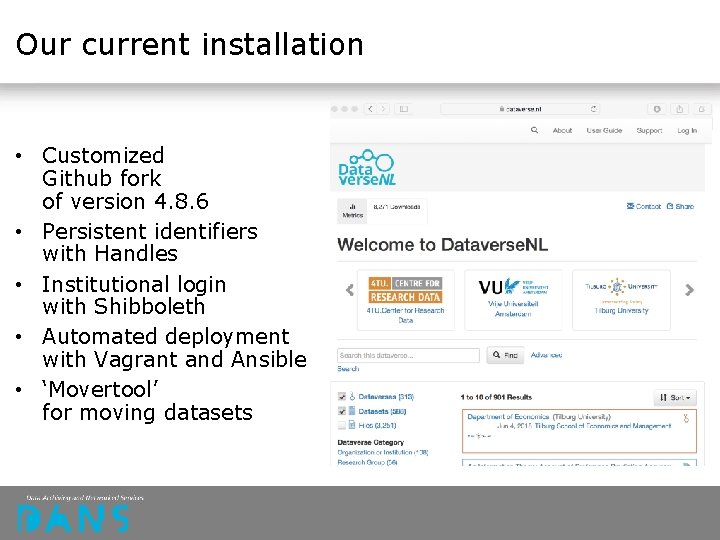Viewport: 720px width, 540px height.
Task: Open the About menu item
Action: pyautogui.click(x=562, y=130)
